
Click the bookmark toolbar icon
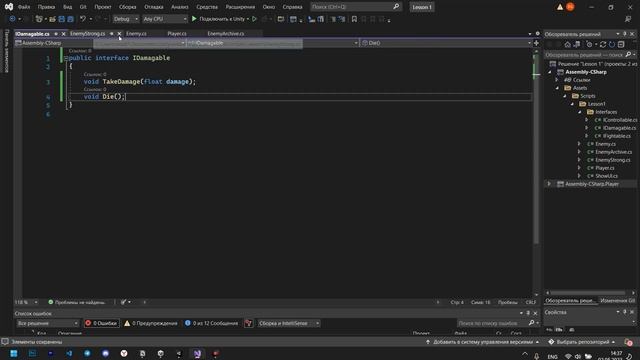point(354,19)
